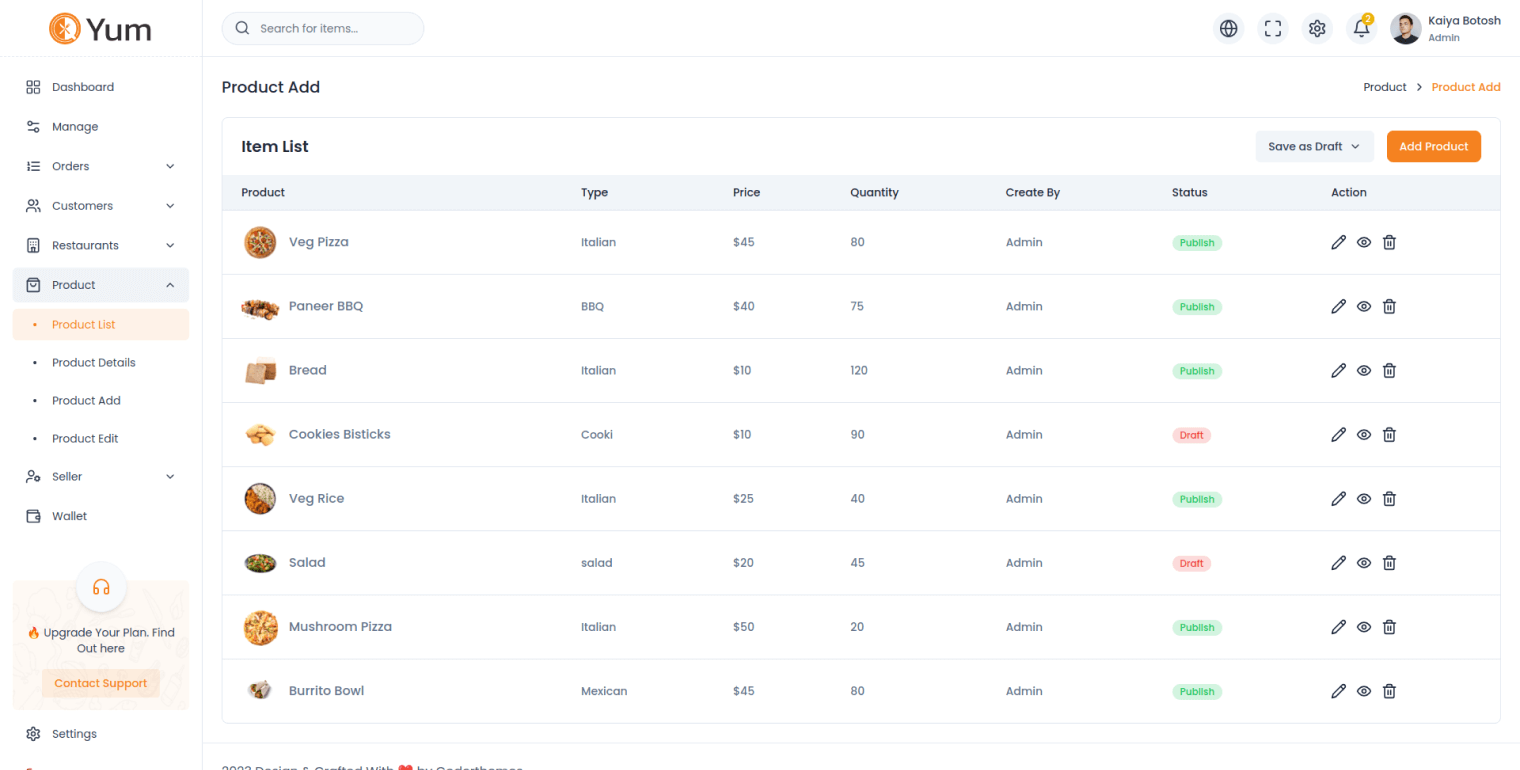1520x770 pixels.
Task: Click the pencil icon for Salad
Action: (x=1338, y=563)
